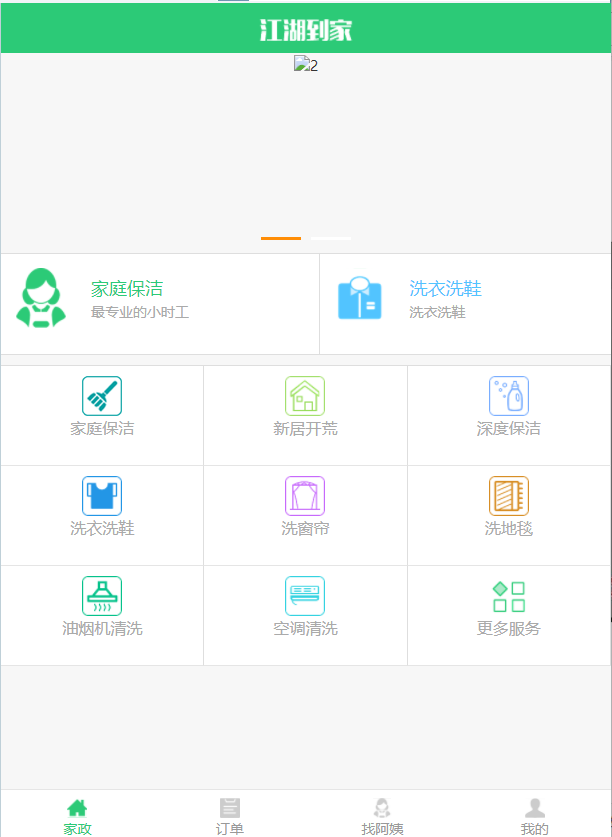Viewport: 612px width, 837px height.
Task: Open the 我的 profile tab
Action: [x=535, y=815]
